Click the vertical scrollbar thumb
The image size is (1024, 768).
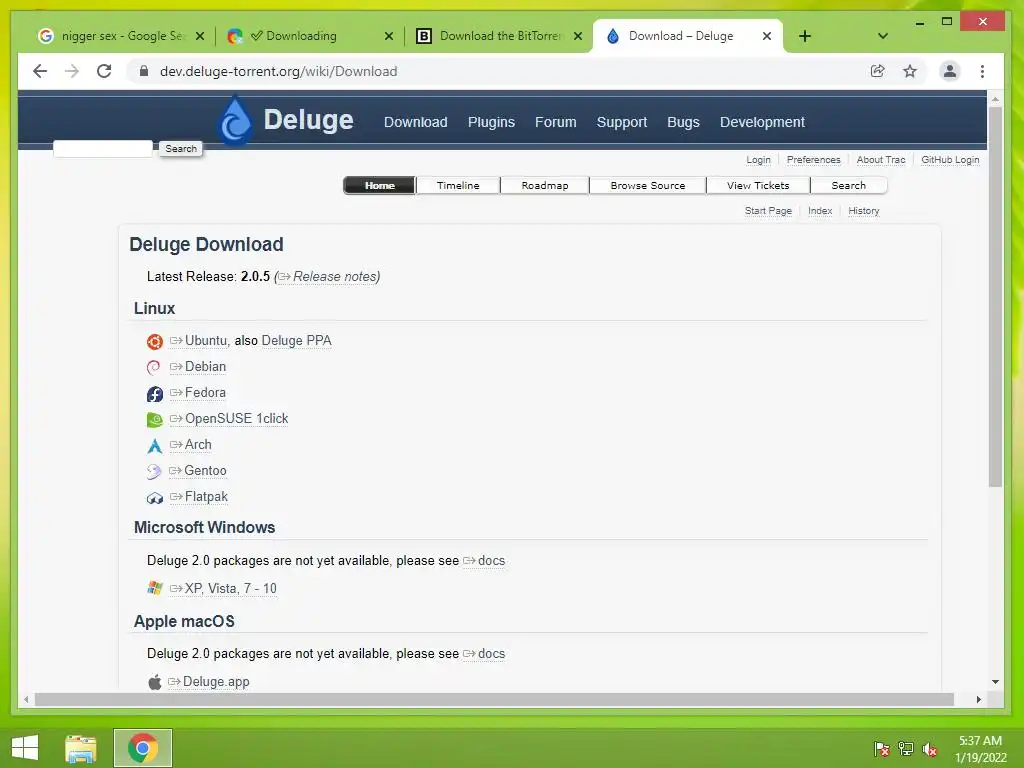tap(995, 297)
